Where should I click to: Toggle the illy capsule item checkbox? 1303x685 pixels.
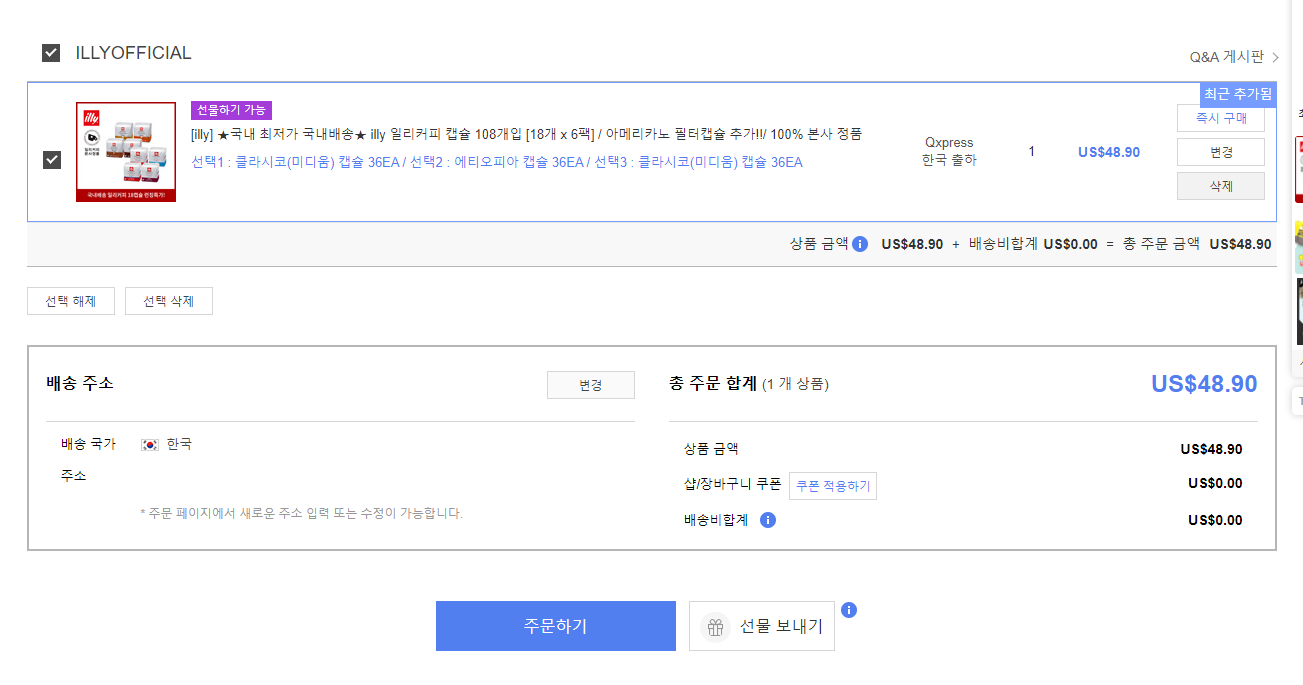coord(52,160)
